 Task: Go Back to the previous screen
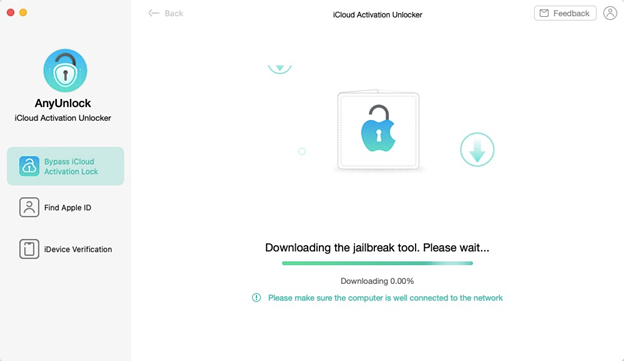(166, 13)
